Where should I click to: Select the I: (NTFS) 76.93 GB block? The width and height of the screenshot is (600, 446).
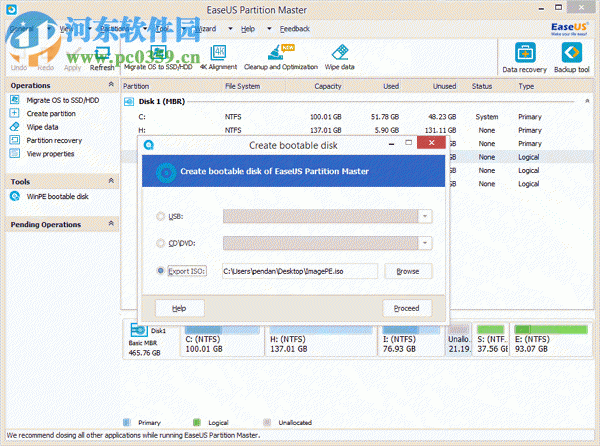[411, 340]
